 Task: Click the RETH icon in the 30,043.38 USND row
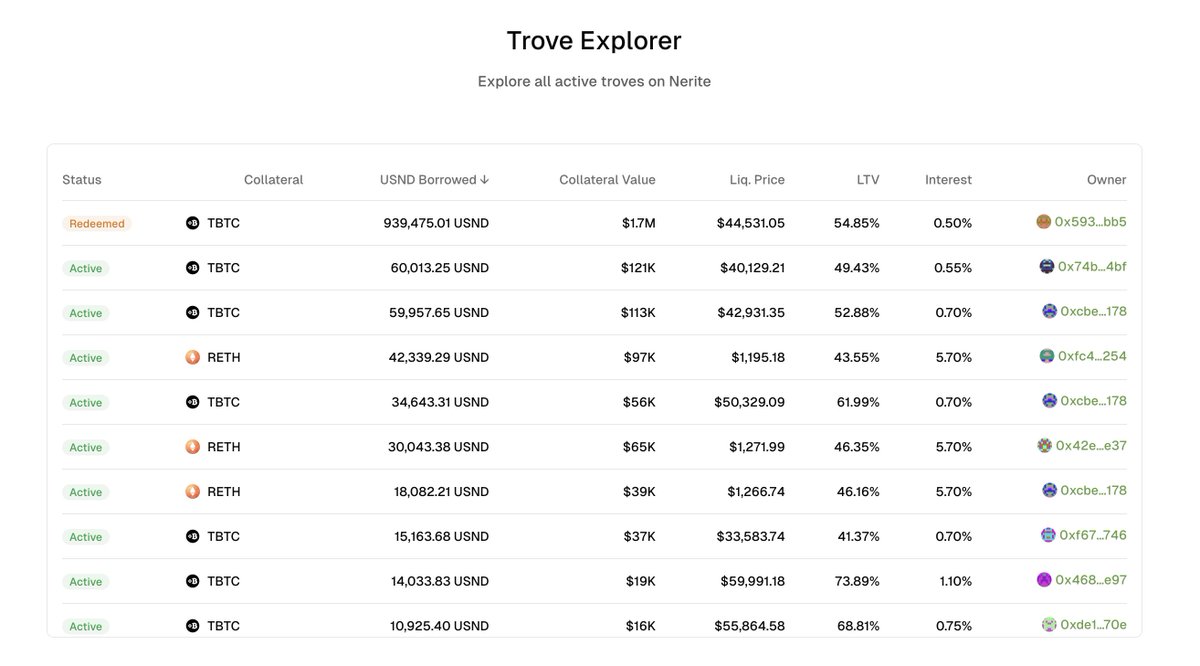pos(193,447)
